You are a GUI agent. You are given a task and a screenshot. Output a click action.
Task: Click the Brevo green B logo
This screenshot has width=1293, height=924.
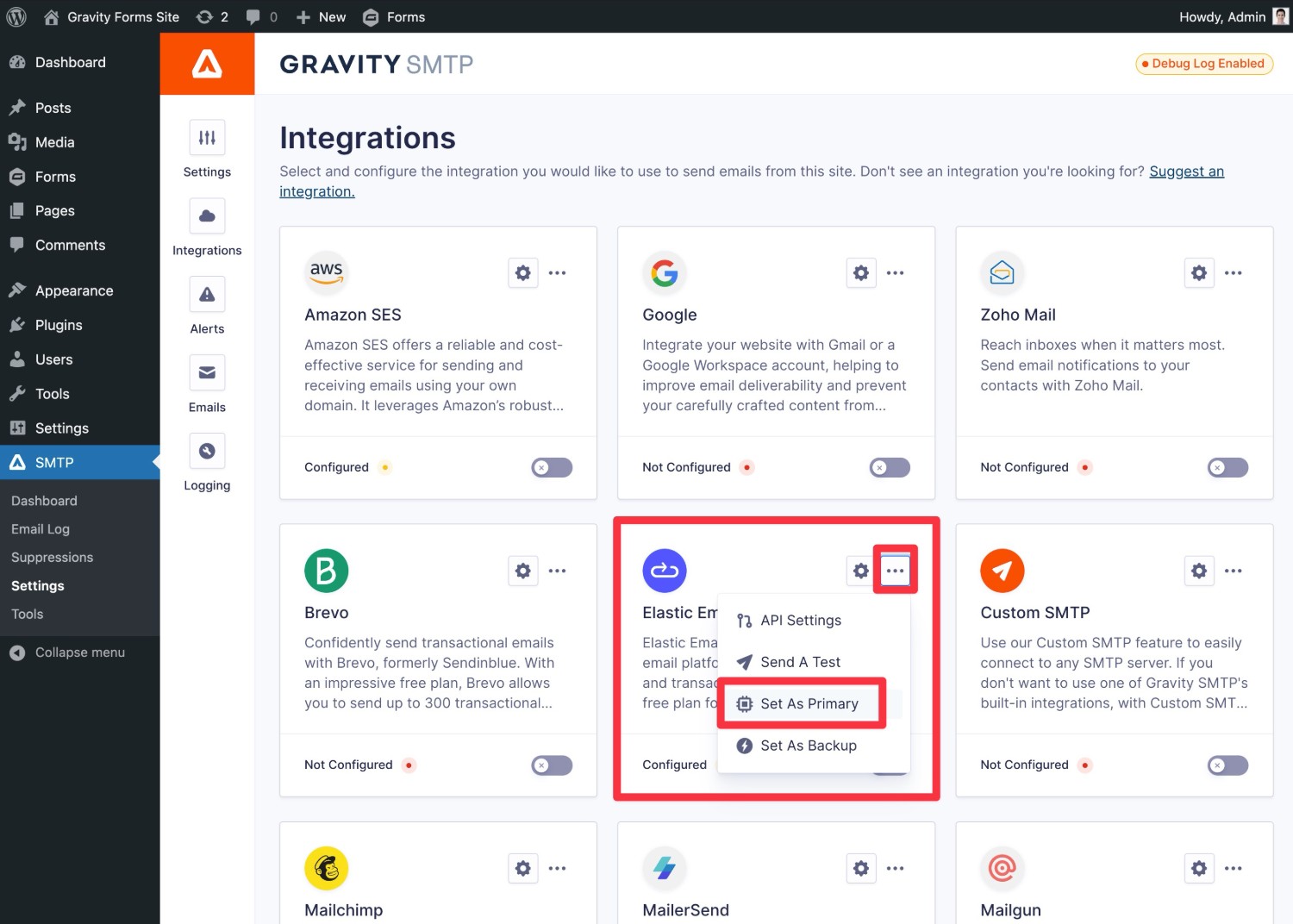pos(327,571)
